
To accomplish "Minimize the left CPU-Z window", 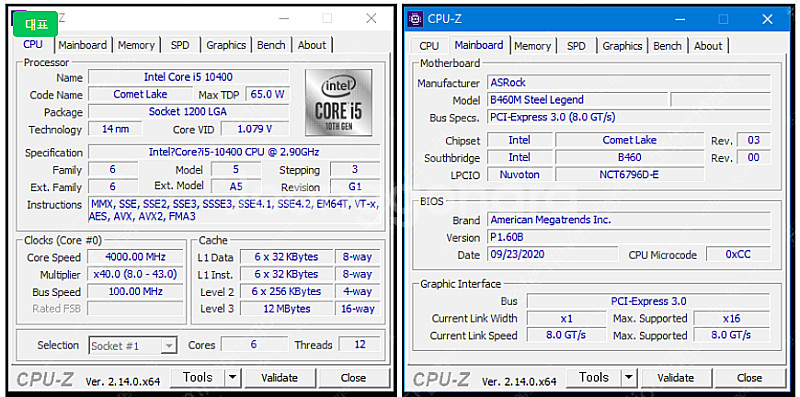I will pos(284,18).
